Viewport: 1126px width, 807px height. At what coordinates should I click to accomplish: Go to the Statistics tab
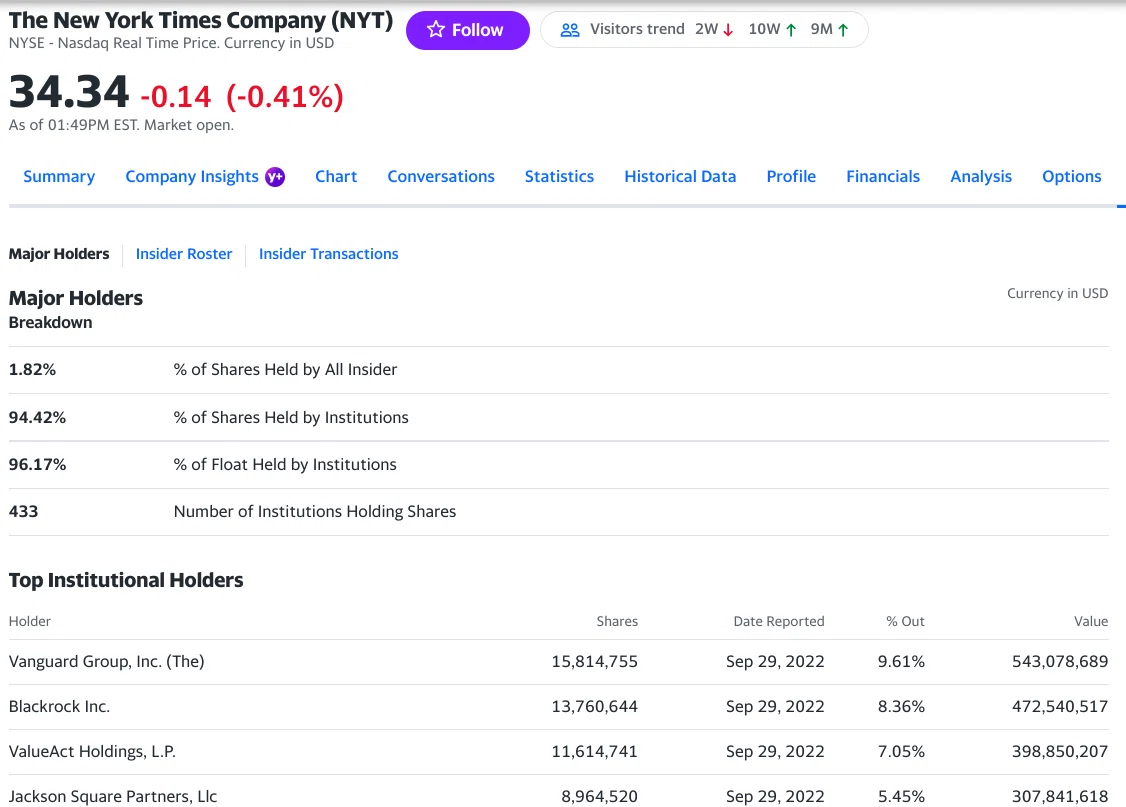(559, 177)
